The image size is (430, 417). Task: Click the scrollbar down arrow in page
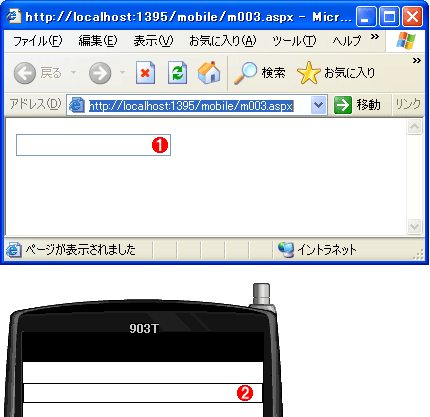pos(414,226)
